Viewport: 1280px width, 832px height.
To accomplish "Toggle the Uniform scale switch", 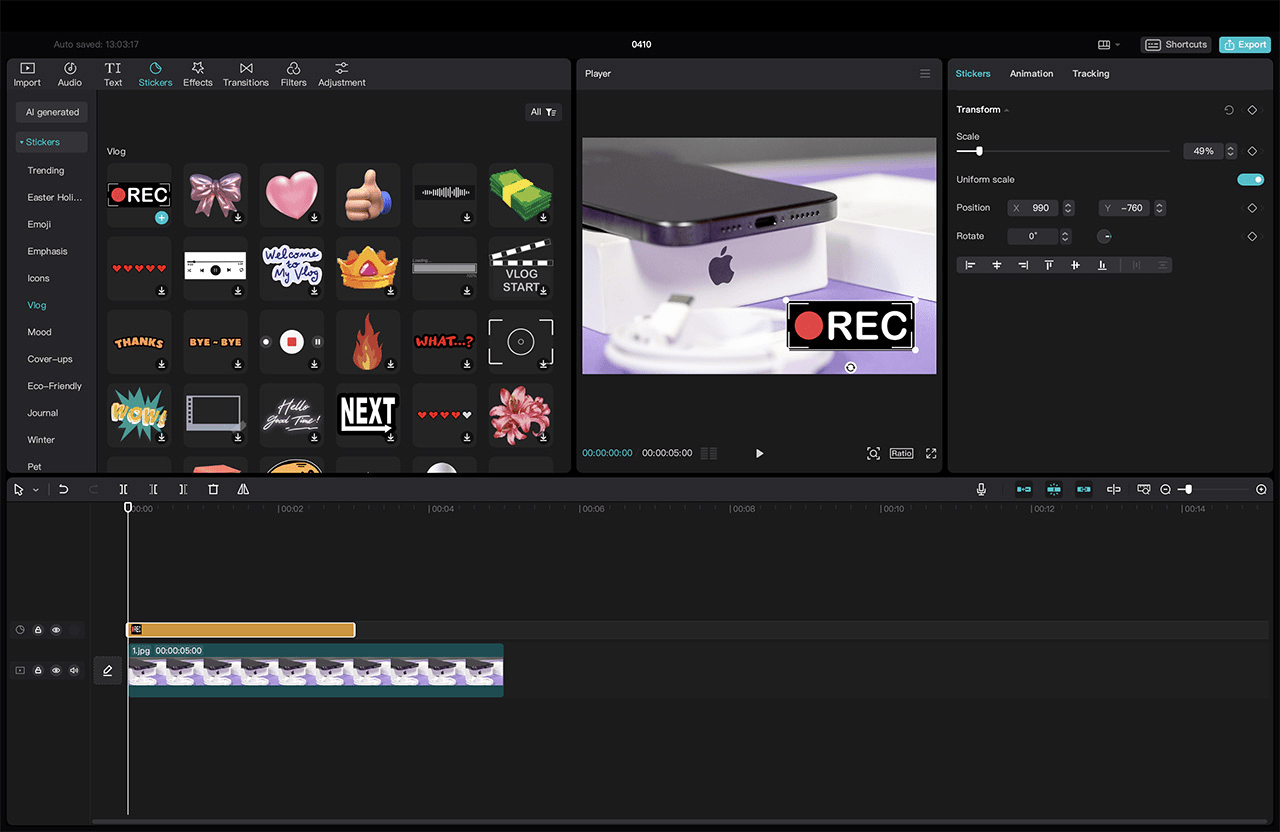I will coord(1251,180).
